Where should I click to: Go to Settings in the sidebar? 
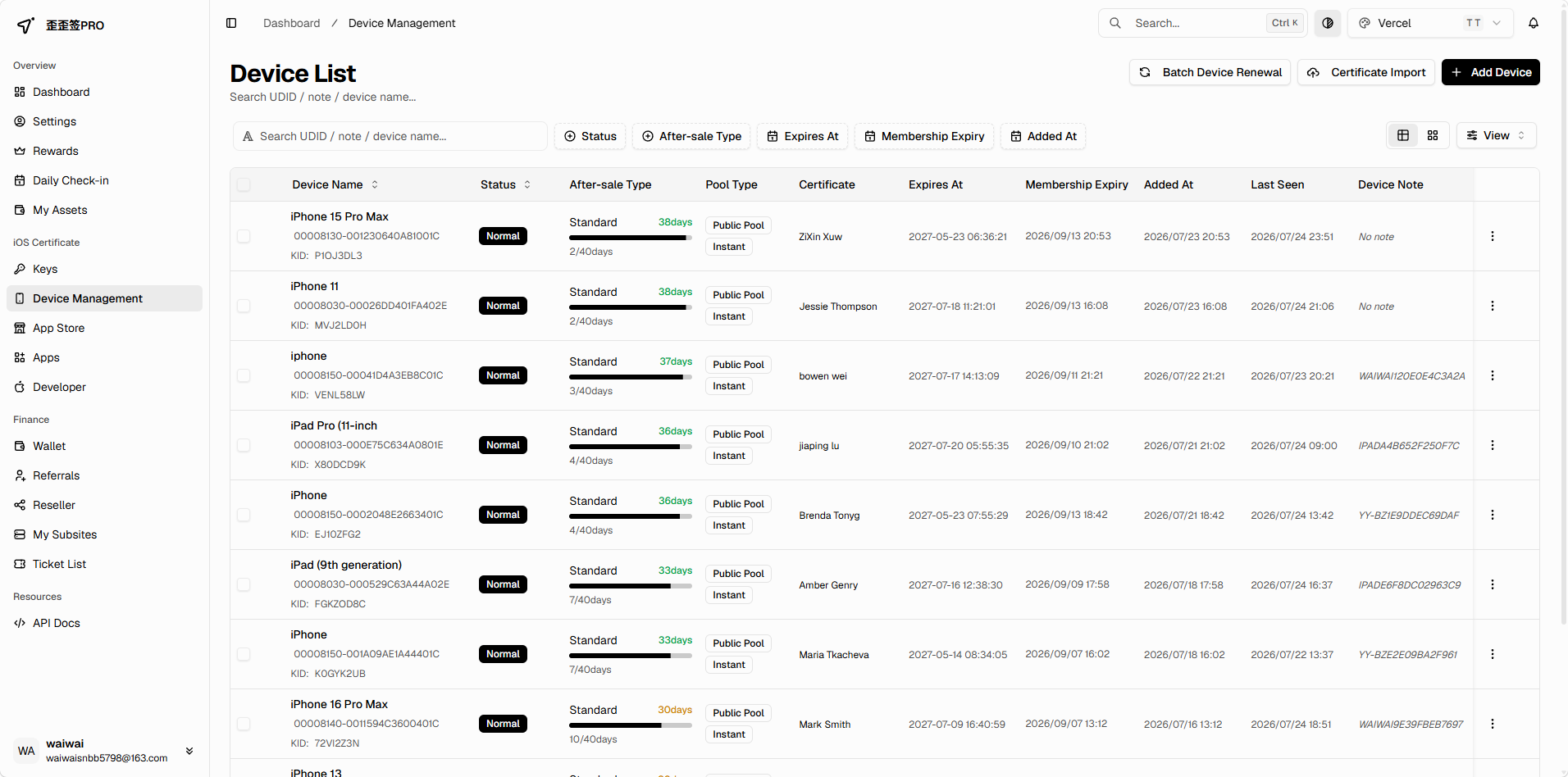[x=105, y=121]
